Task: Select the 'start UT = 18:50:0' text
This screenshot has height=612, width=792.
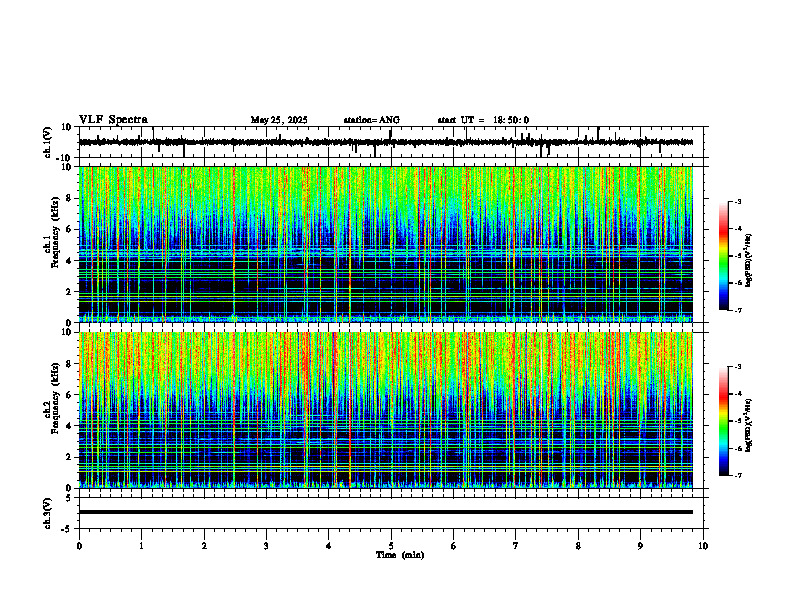Action: pos(483,120)
